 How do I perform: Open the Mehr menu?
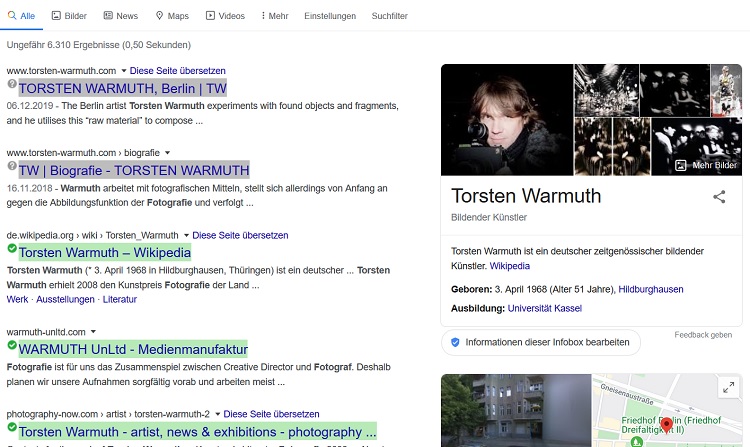click(275, 16)
